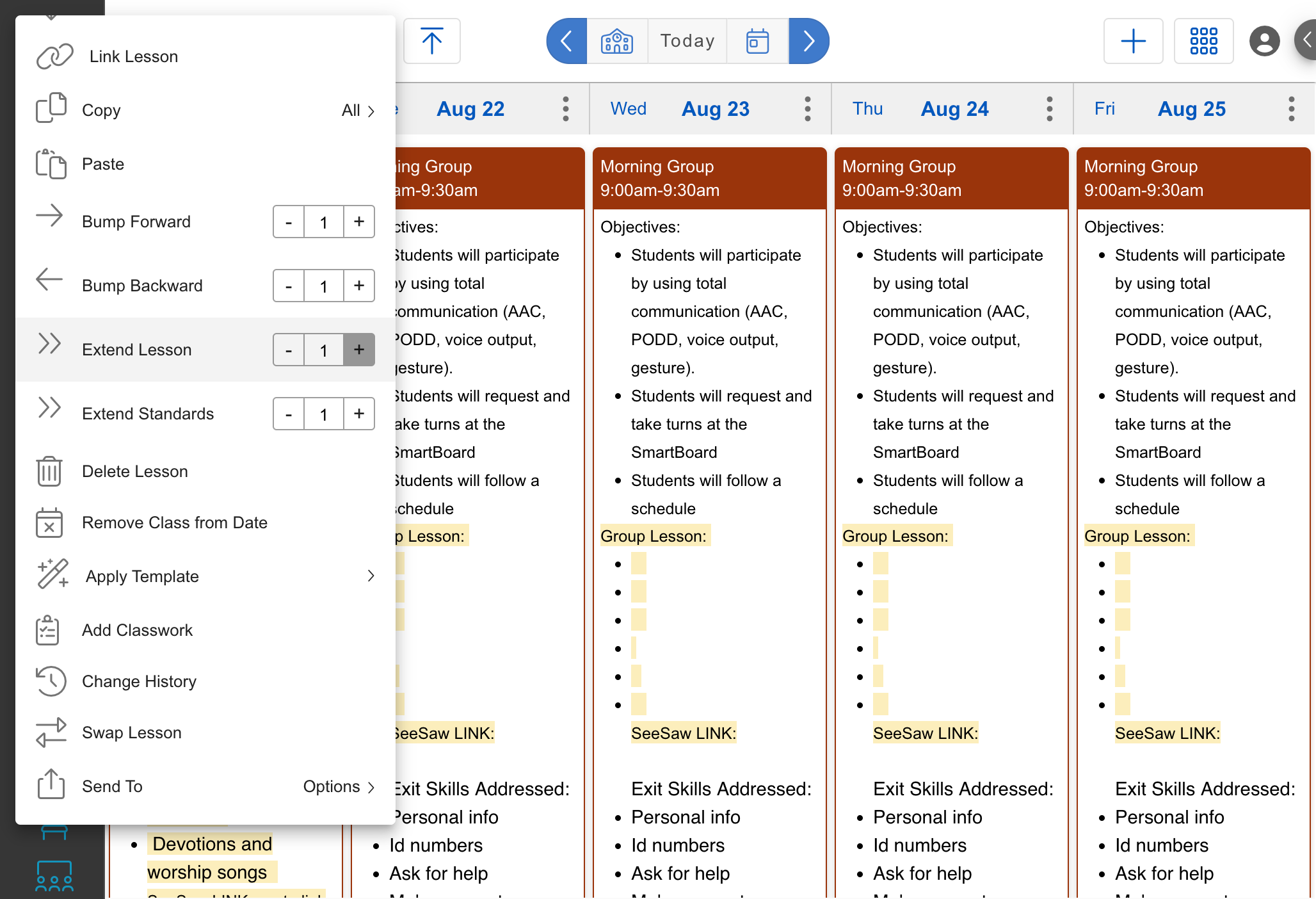Click the Paste clipboard icon

coord(51,164)
